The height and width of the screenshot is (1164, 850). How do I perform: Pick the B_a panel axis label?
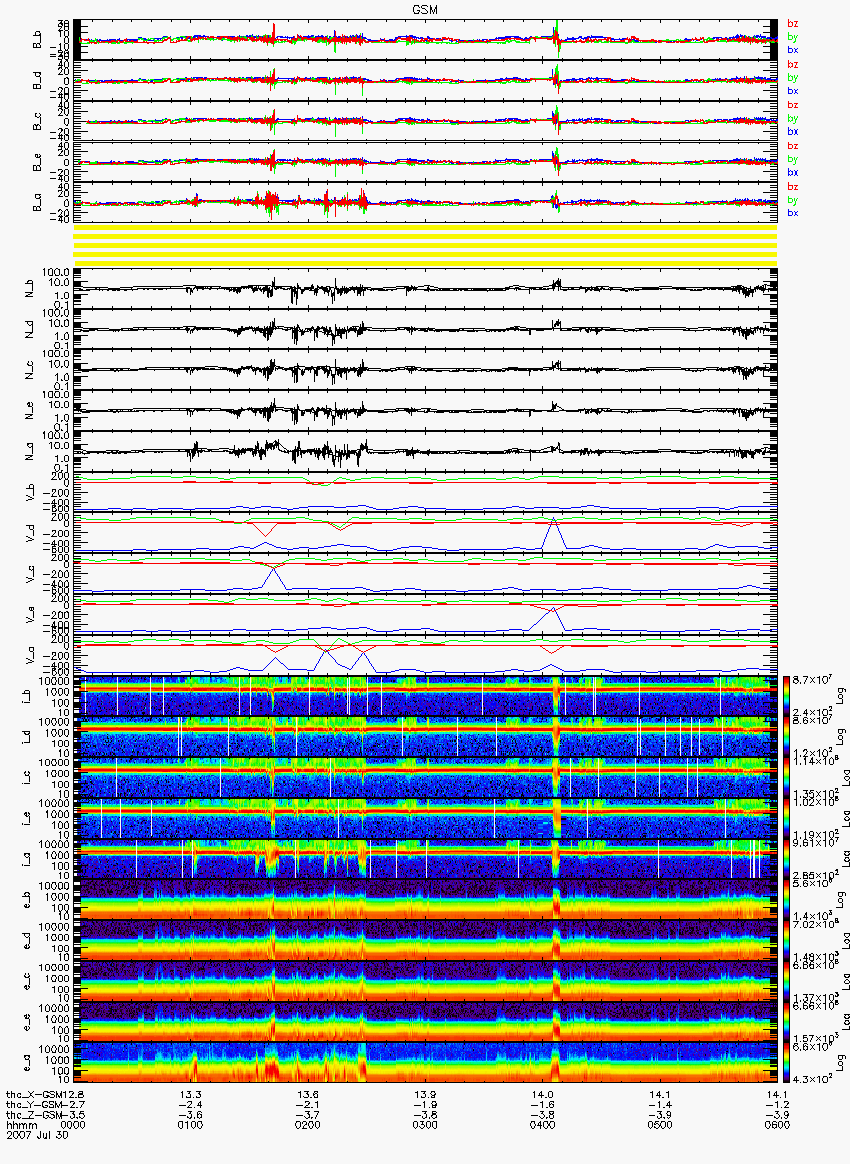pyautogui.click(x=37, y=203)
